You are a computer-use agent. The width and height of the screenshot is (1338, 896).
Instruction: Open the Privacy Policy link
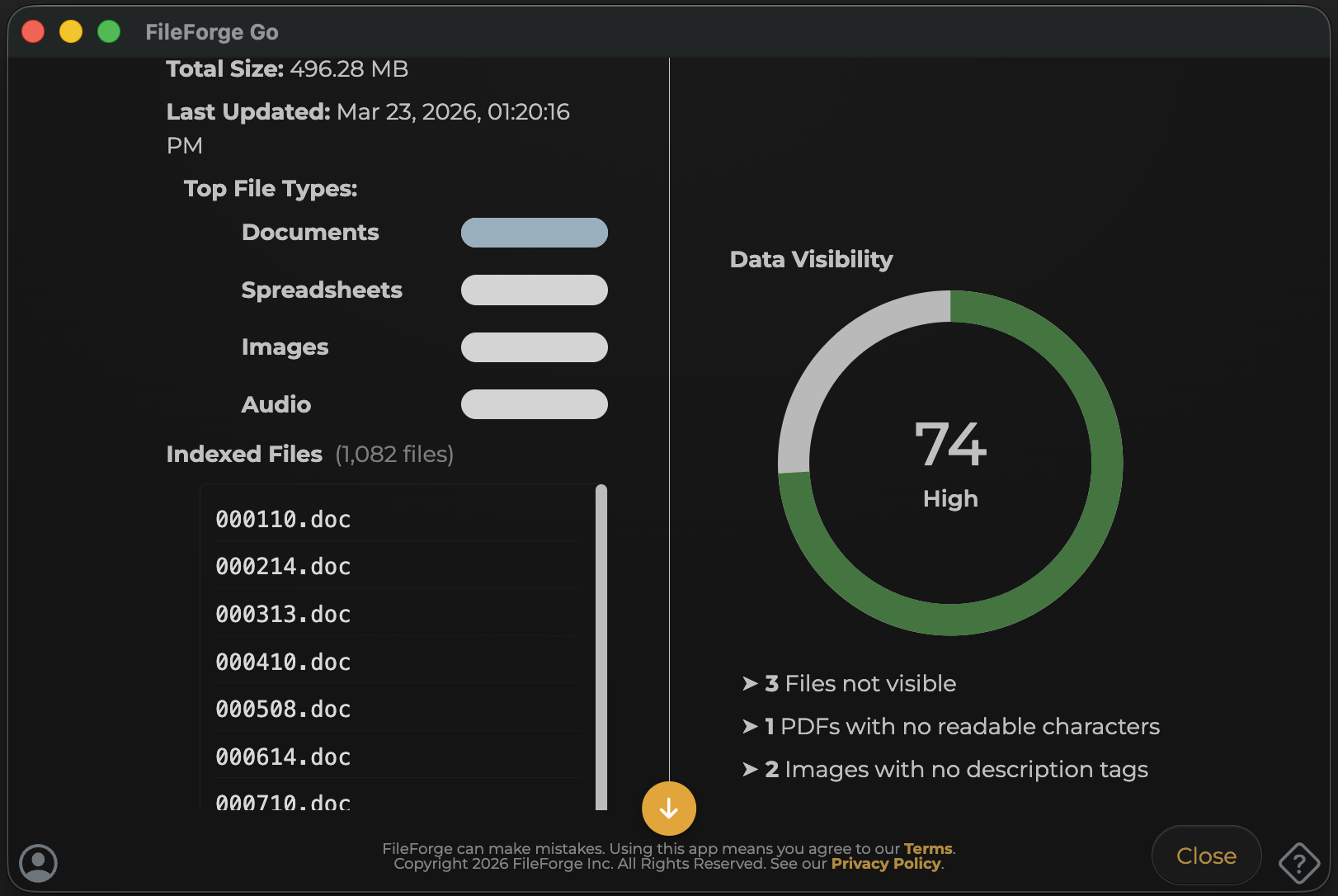885,864
